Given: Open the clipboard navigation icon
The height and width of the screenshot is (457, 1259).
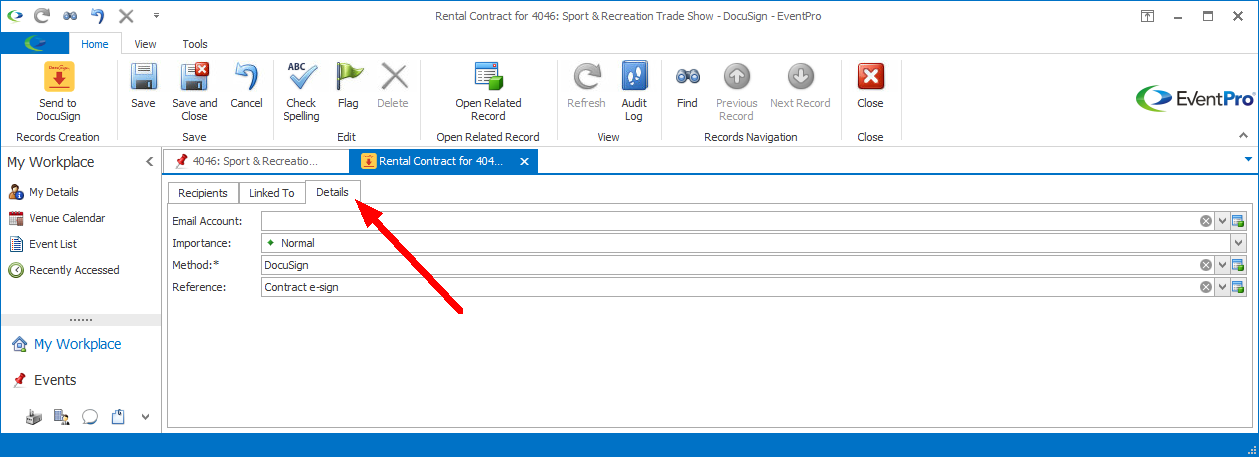Looking at the screenshot, I should (x=117, y=417).
